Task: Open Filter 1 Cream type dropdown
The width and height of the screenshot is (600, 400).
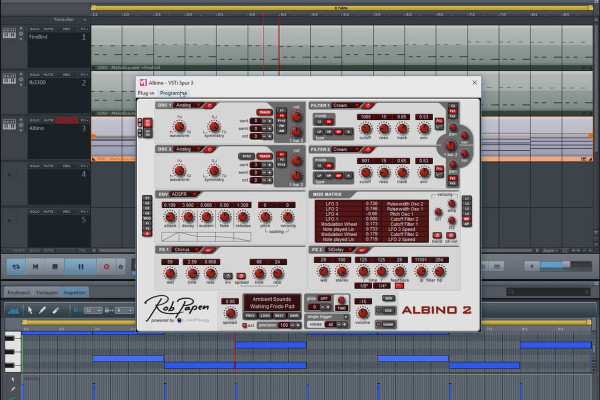Action: pyautogui.click(x=346, y=105)
